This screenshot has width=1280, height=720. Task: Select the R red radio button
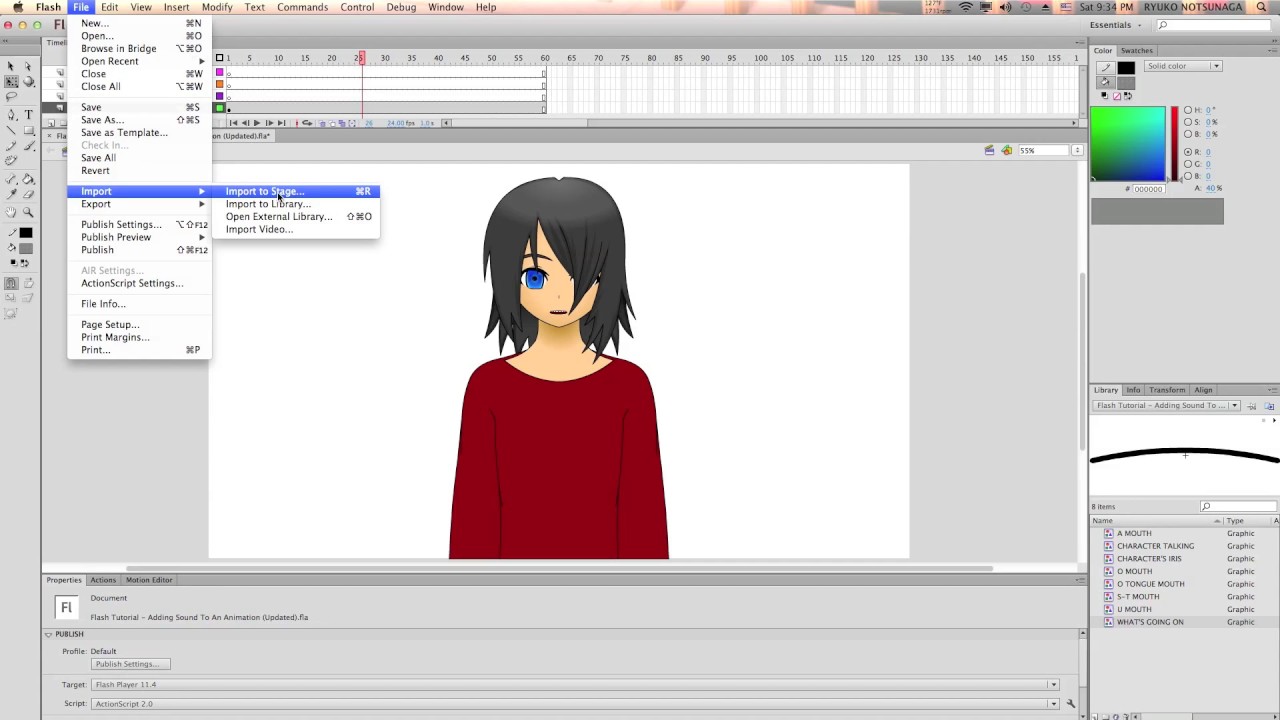[1188, 152]
